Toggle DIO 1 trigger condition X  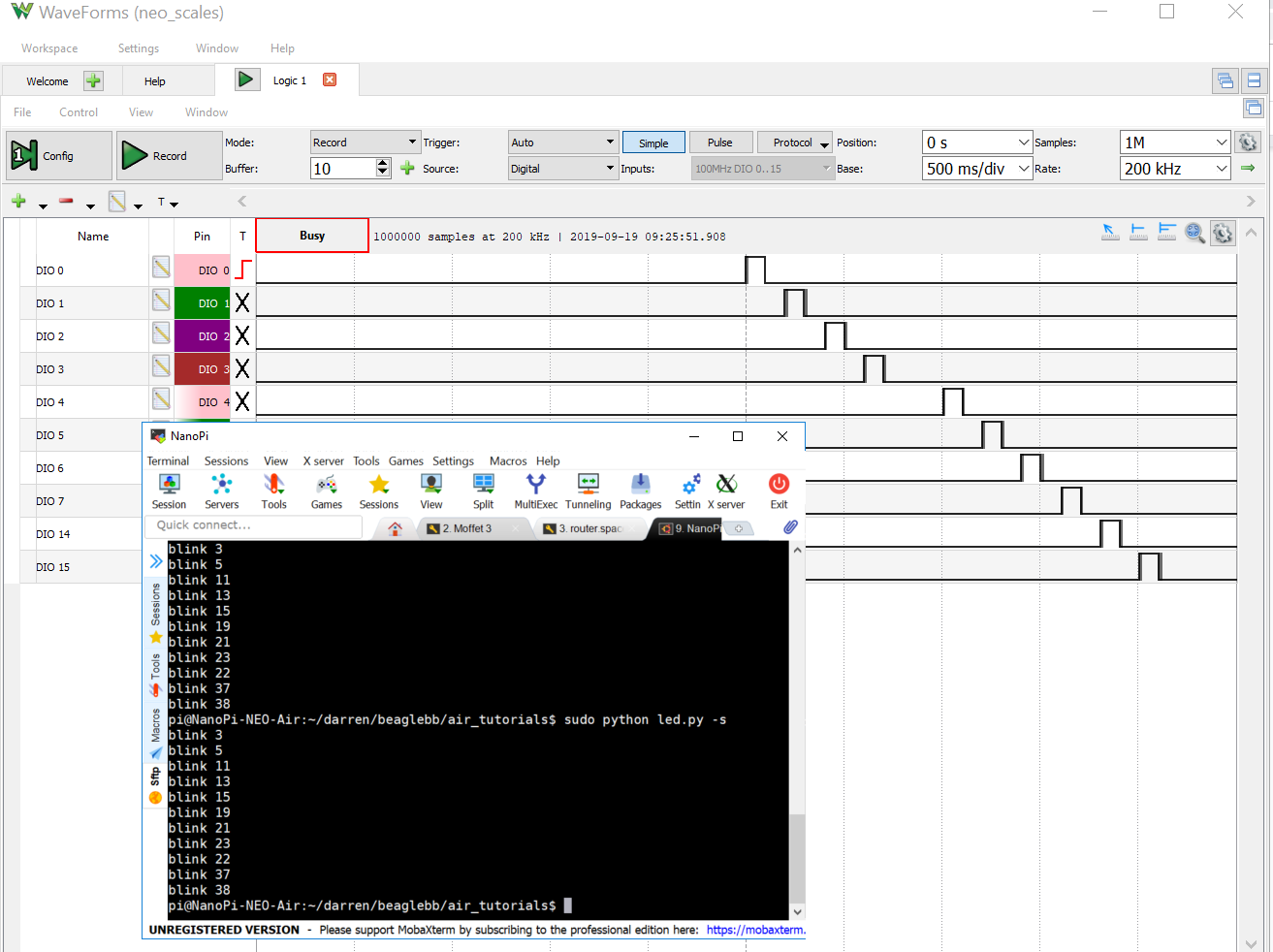[242, 303]
